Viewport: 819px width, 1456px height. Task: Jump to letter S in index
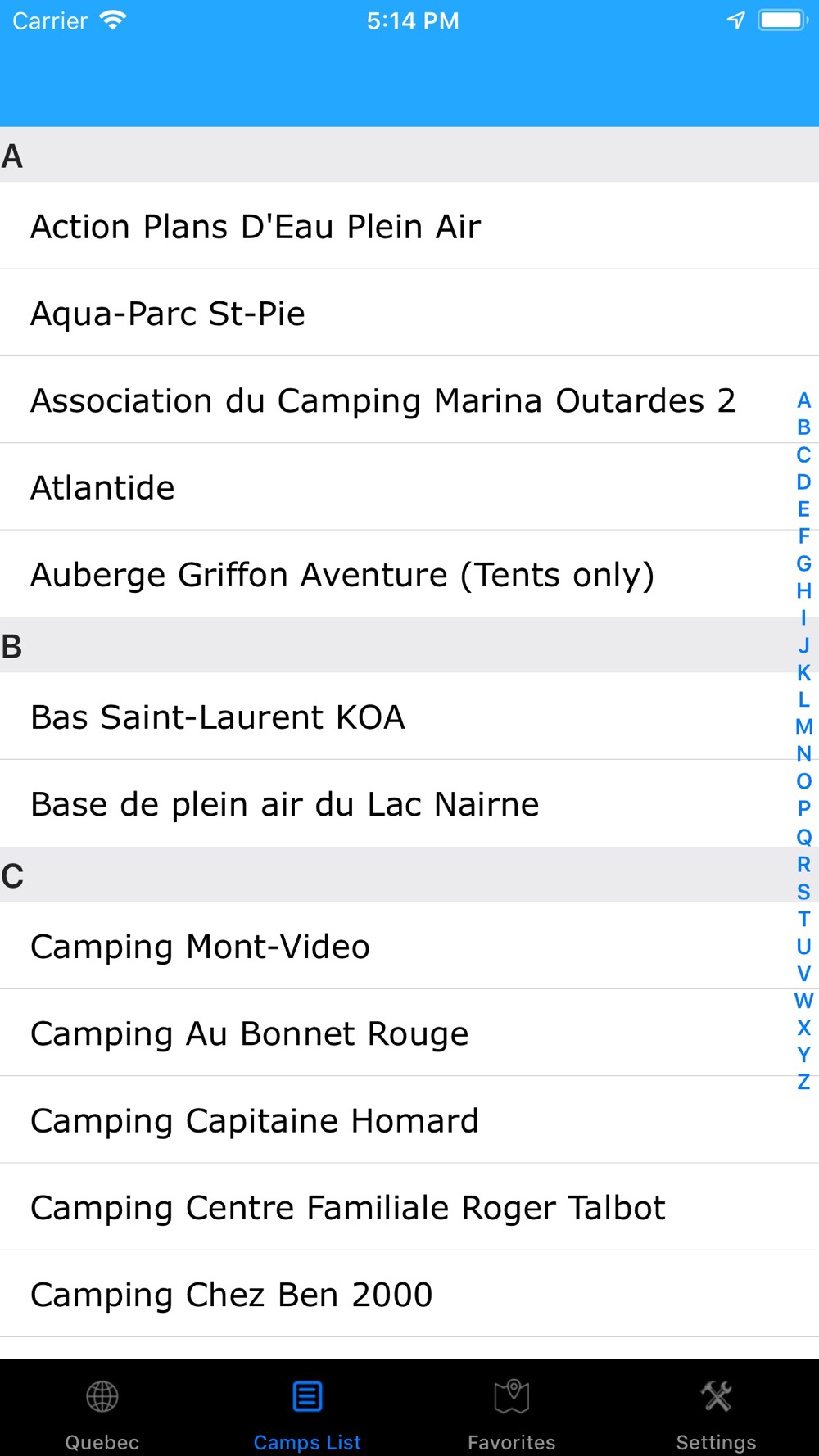[803, 892]
